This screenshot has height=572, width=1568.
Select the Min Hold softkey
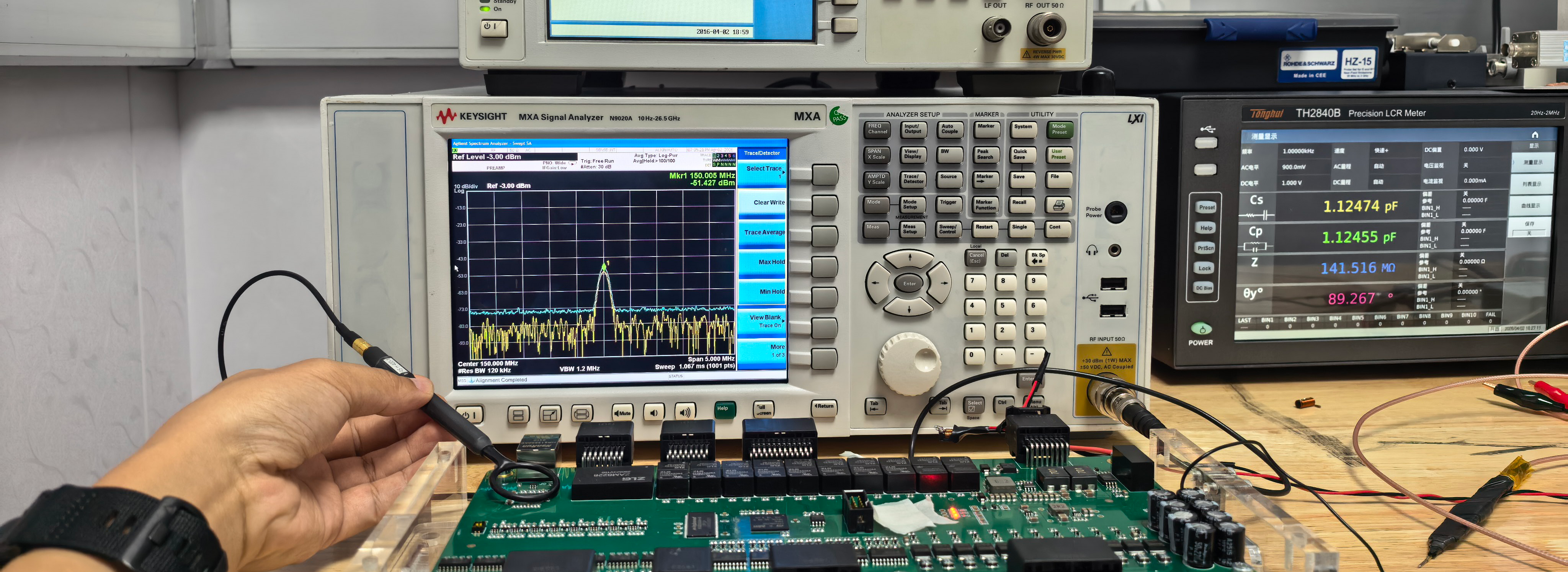tap(762, 293)
